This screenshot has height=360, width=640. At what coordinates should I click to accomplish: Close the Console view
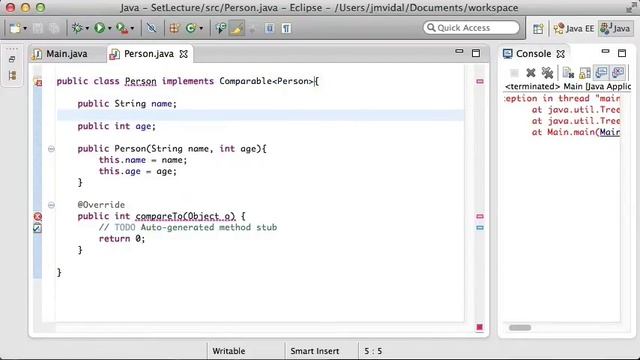coord(561,54)
